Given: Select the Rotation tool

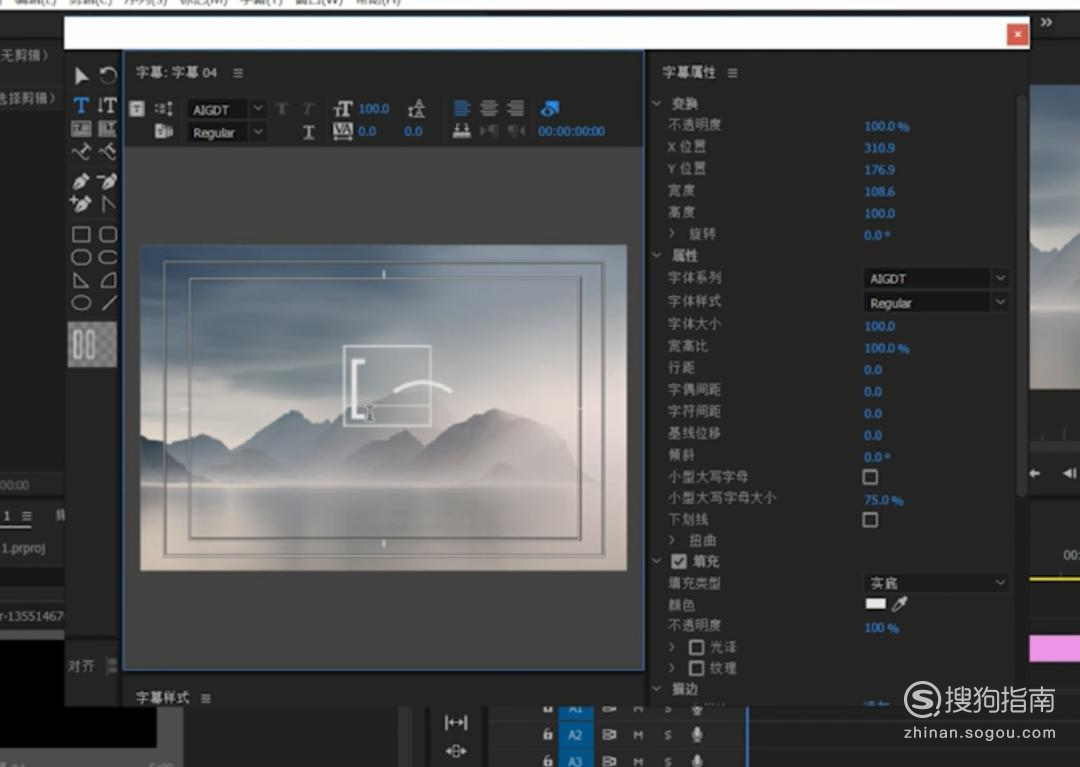Looking at the screenshot, I should point(107,74).
